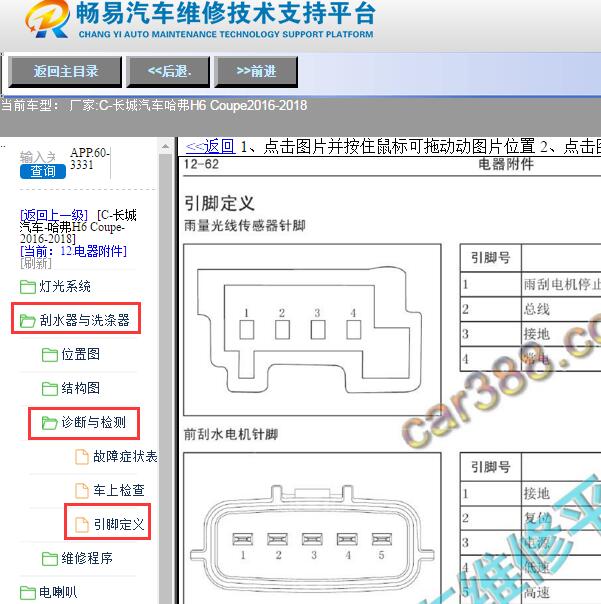
Task: Click the folder icon beside 电喇叭
Action: point(28,592)
